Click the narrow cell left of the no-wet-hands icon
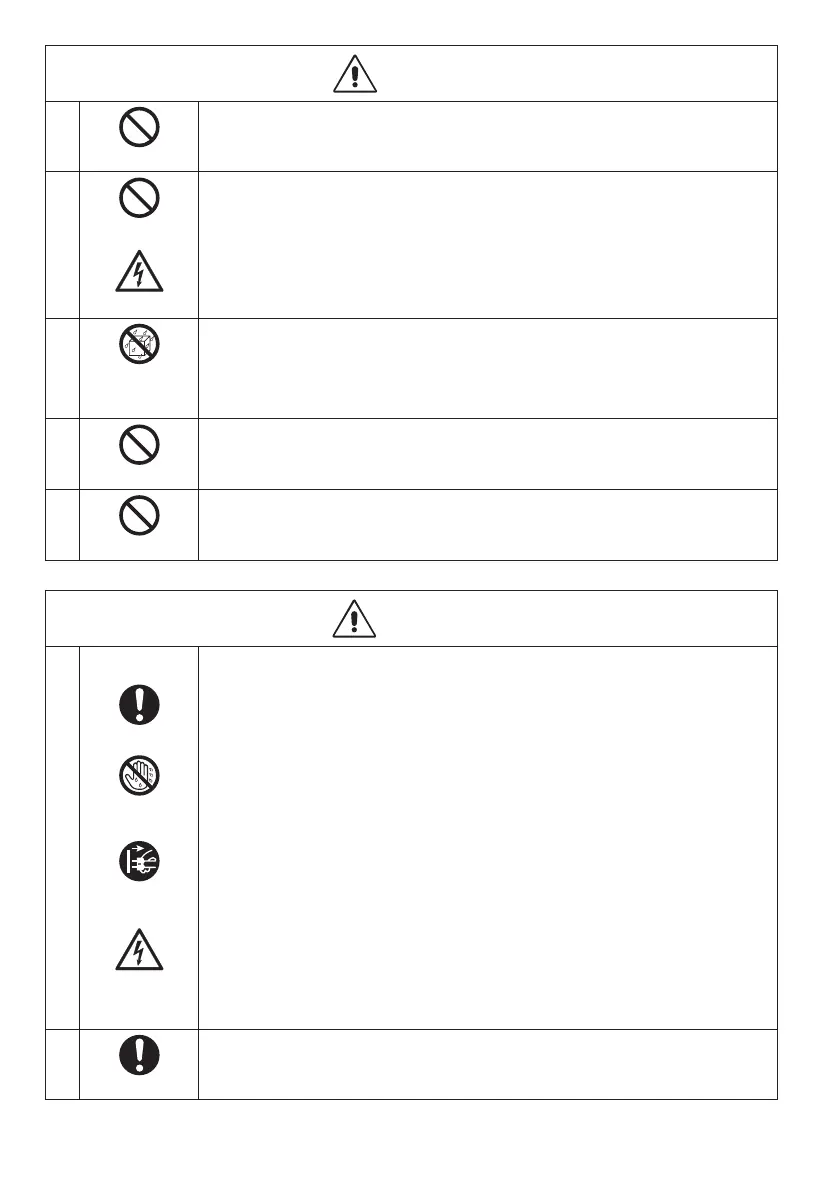Screen dimensions: 839x1191 pos(62,838)
